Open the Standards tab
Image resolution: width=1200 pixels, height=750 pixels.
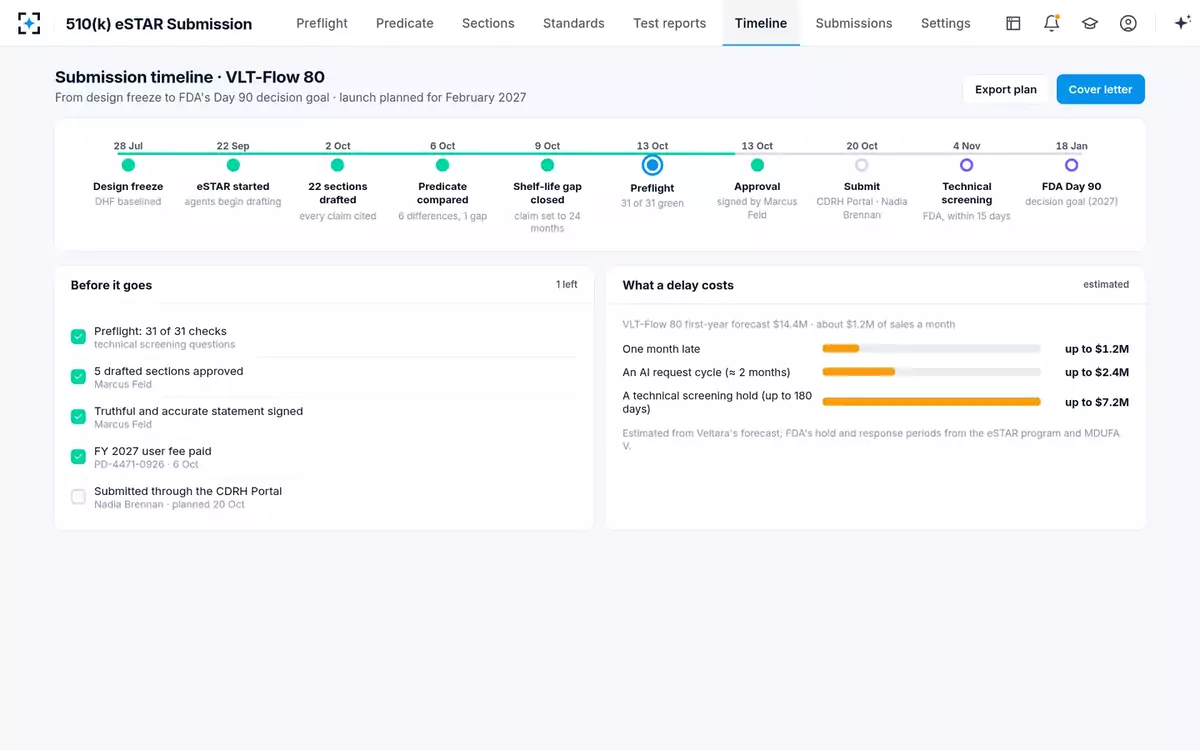[x=574, y=23]
